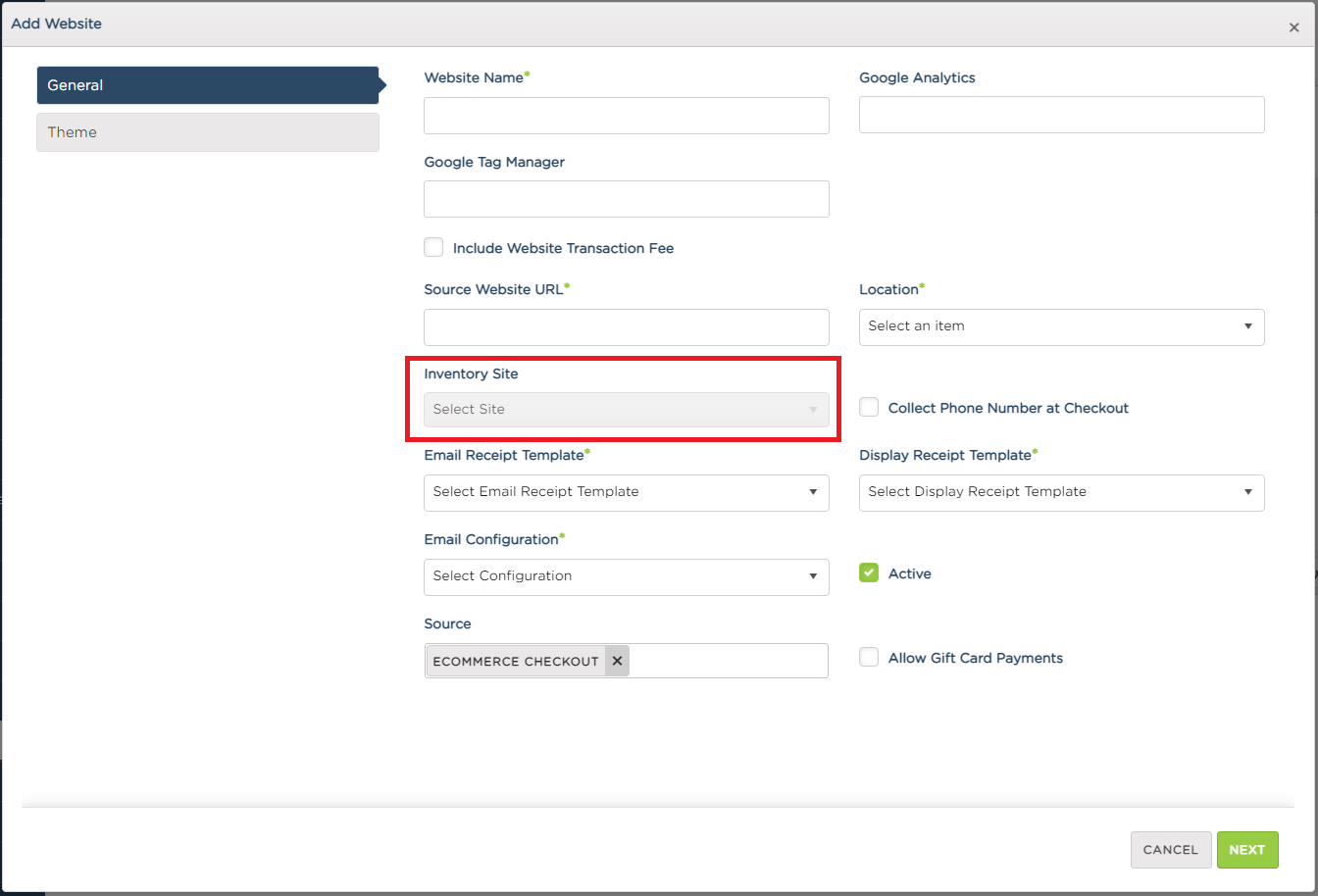Screen dimensions: 1318x896
Task: Click the Google Tag Manager input field
Action: [x=626, y=198]
